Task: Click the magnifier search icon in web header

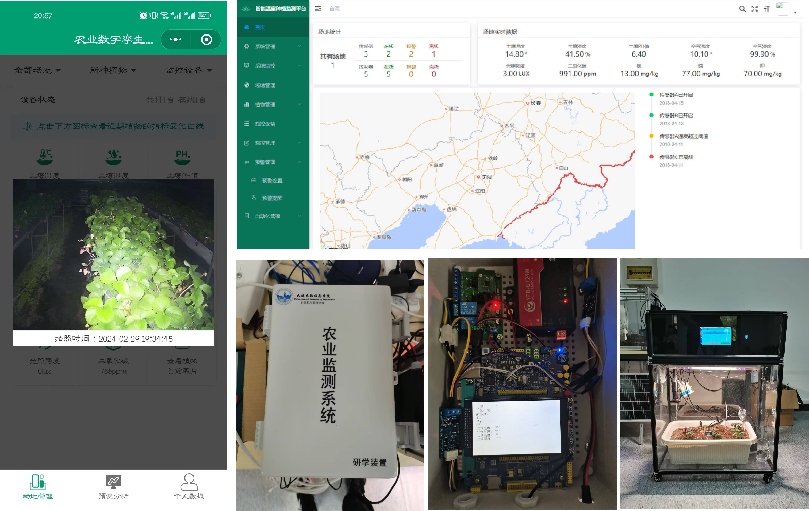Action: click(742, 9)
